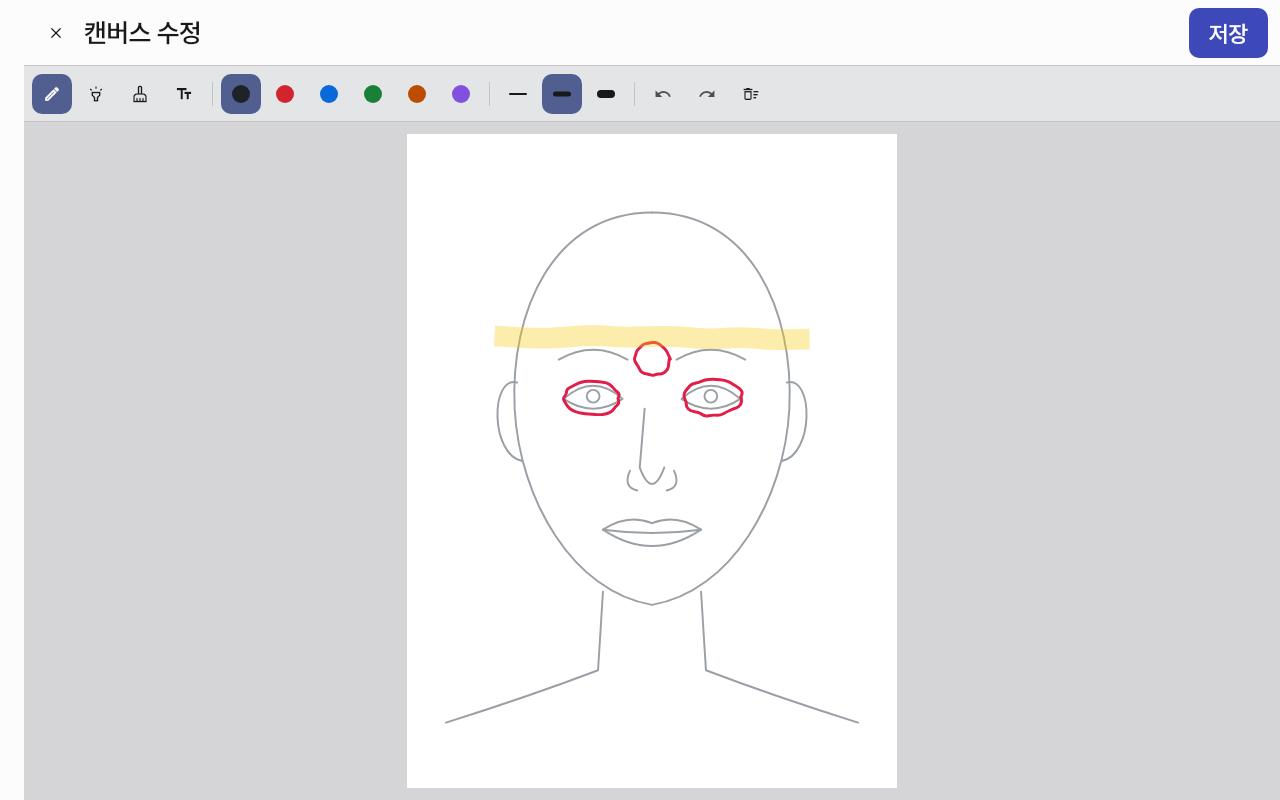Select the text tool

click(184, 94)
